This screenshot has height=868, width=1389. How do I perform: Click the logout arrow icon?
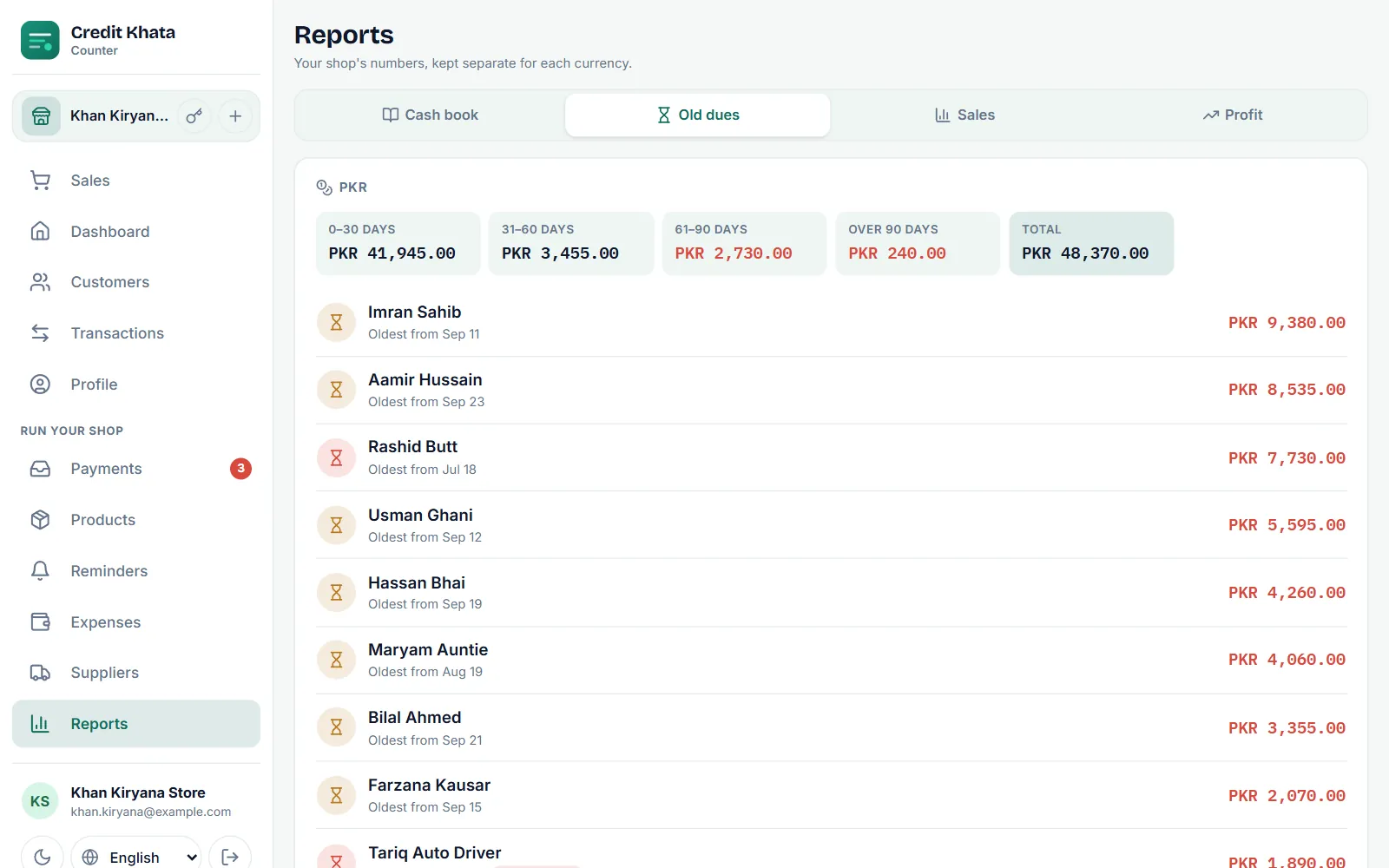[230, 857]
